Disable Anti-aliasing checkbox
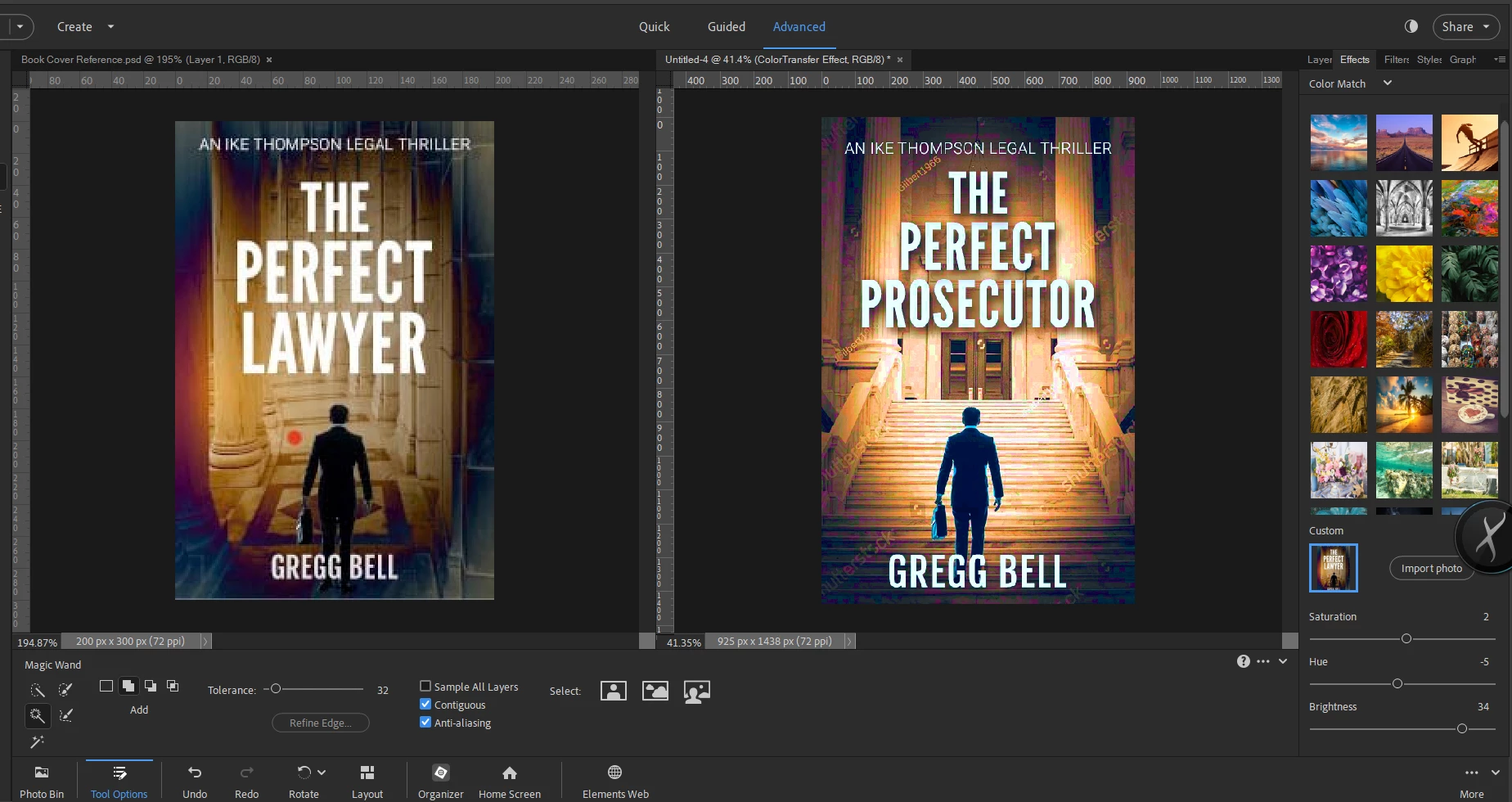1512x802 pixels. pos(425,723)
